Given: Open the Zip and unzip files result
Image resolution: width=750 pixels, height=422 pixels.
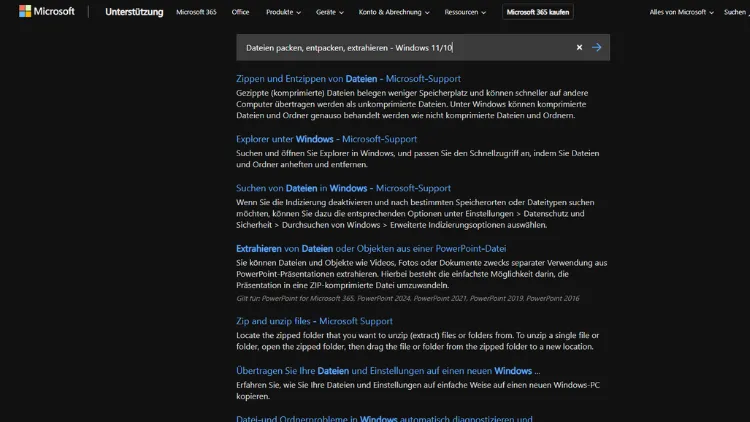Looking at the screenshot, I should [314, 321].
